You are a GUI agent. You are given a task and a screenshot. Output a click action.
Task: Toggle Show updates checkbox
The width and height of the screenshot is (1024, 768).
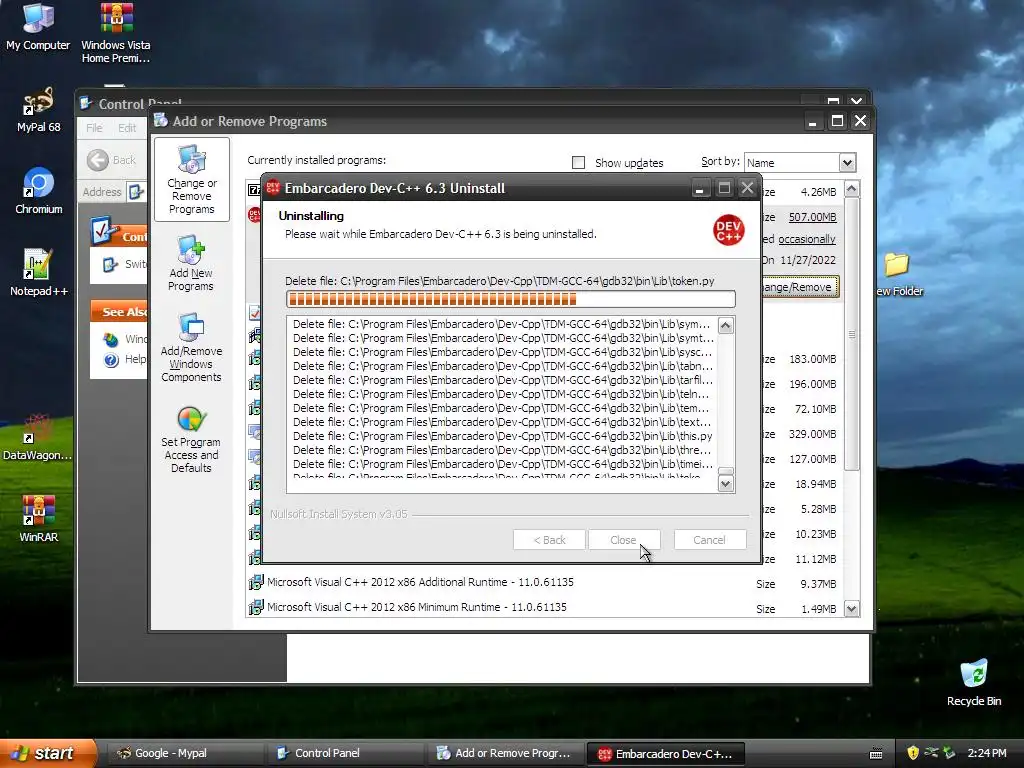578,163
